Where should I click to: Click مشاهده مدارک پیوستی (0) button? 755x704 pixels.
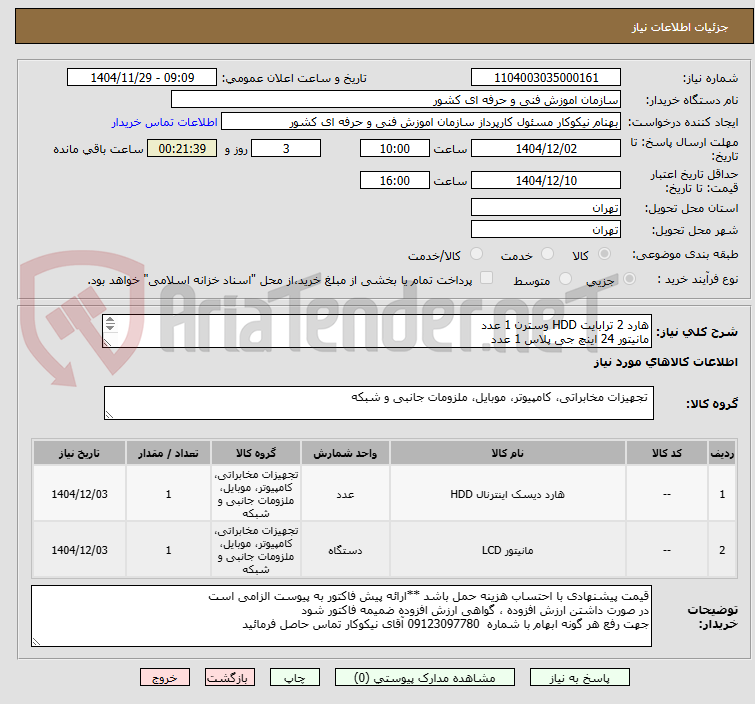click(425, 678)
